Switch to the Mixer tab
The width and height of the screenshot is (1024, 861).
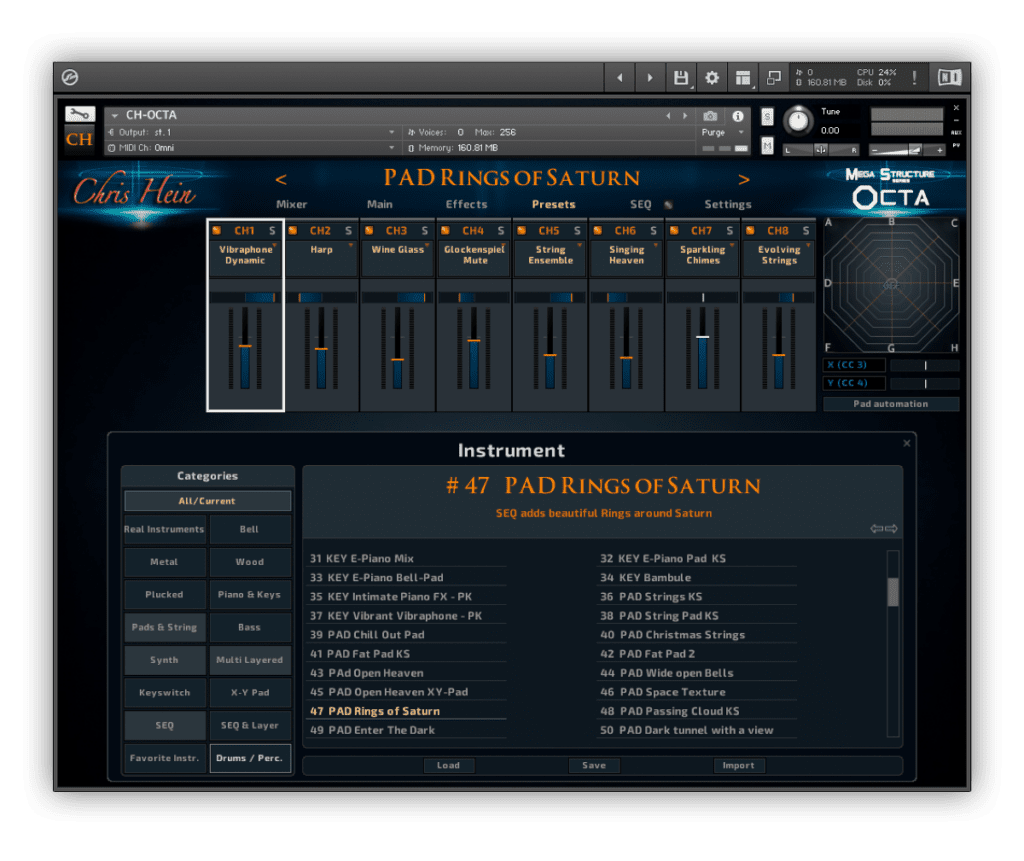pyautogui.click(x=291, y=204)
